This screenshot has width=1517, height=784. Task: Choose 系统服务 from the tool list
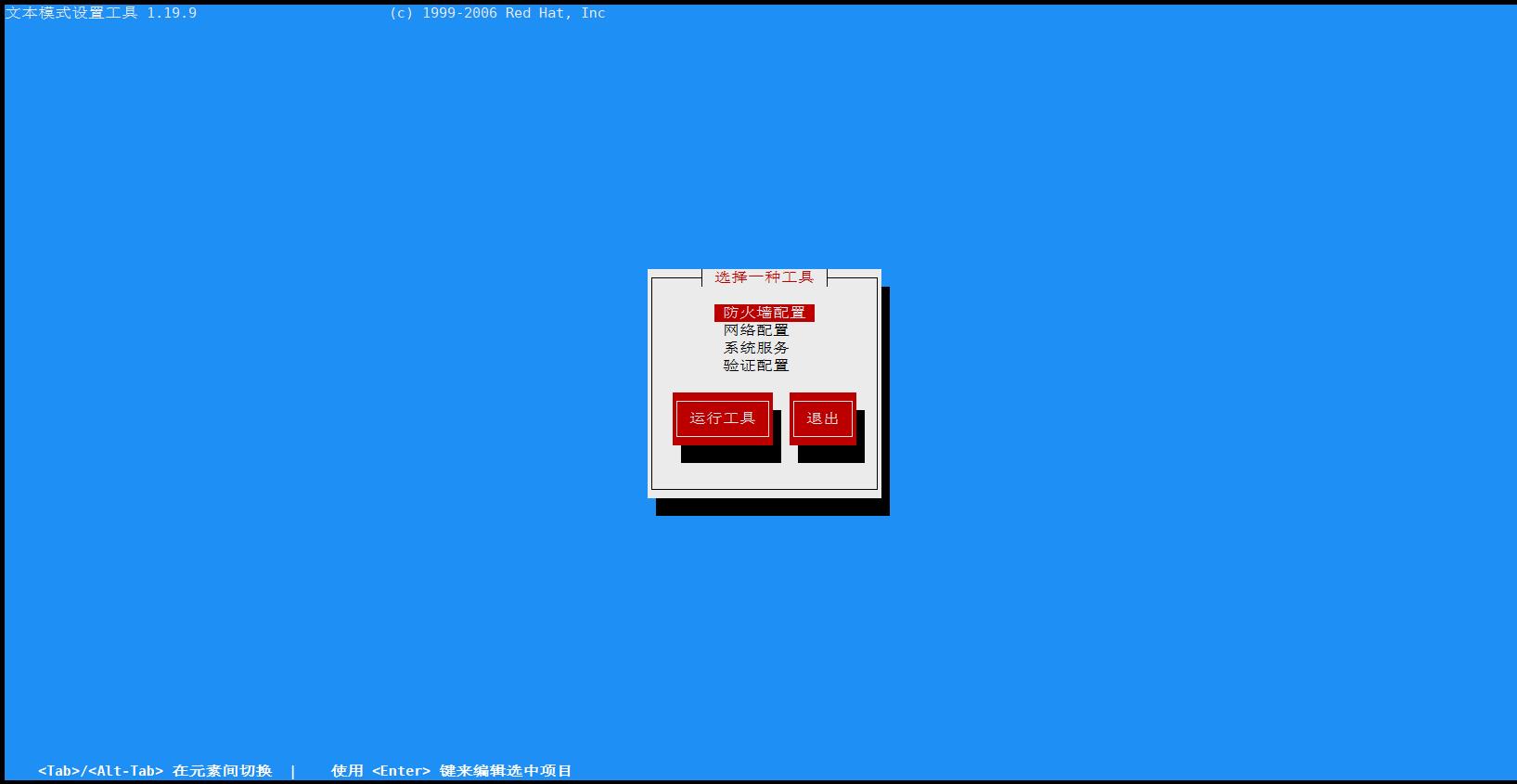point(756,348)
